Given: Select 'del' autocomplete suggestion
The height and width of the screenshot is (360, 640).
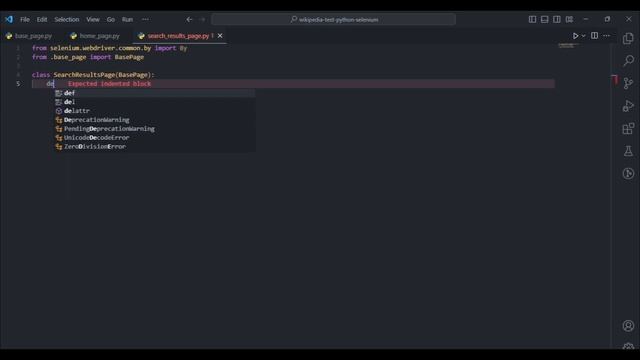Looking at the screenshot, I should [155, 102].
